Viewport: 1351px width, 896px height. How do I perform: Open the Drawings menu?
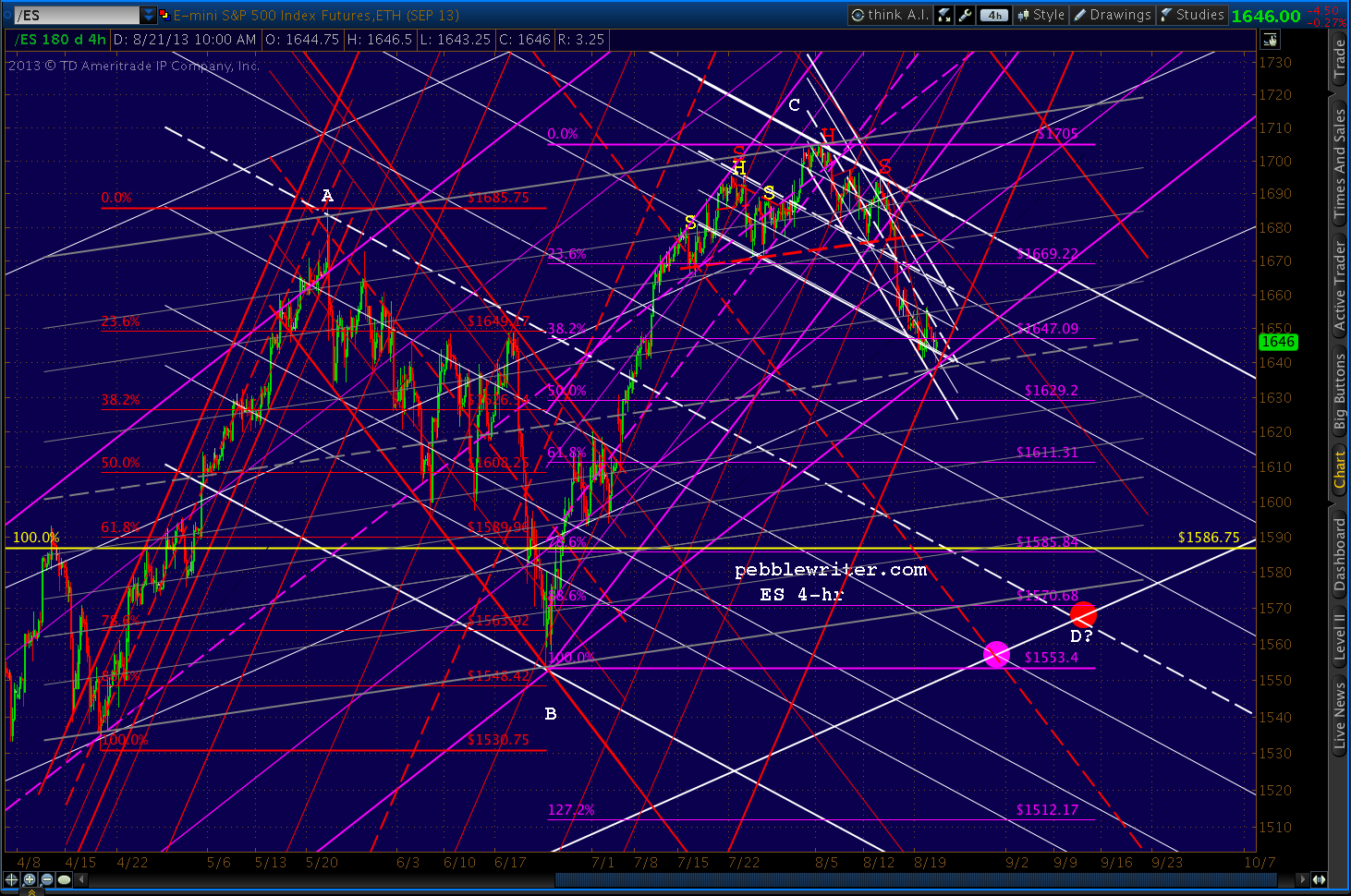[x=1112, y=15]
